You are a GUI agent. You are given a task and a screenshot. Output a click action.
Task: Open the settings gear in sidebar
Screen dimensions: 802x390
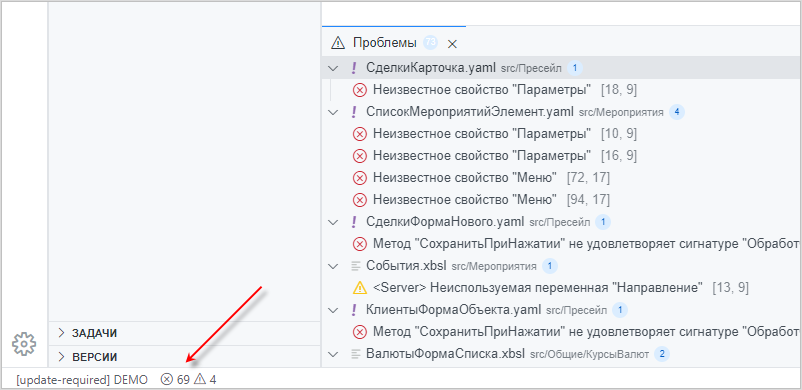[24, 344]
